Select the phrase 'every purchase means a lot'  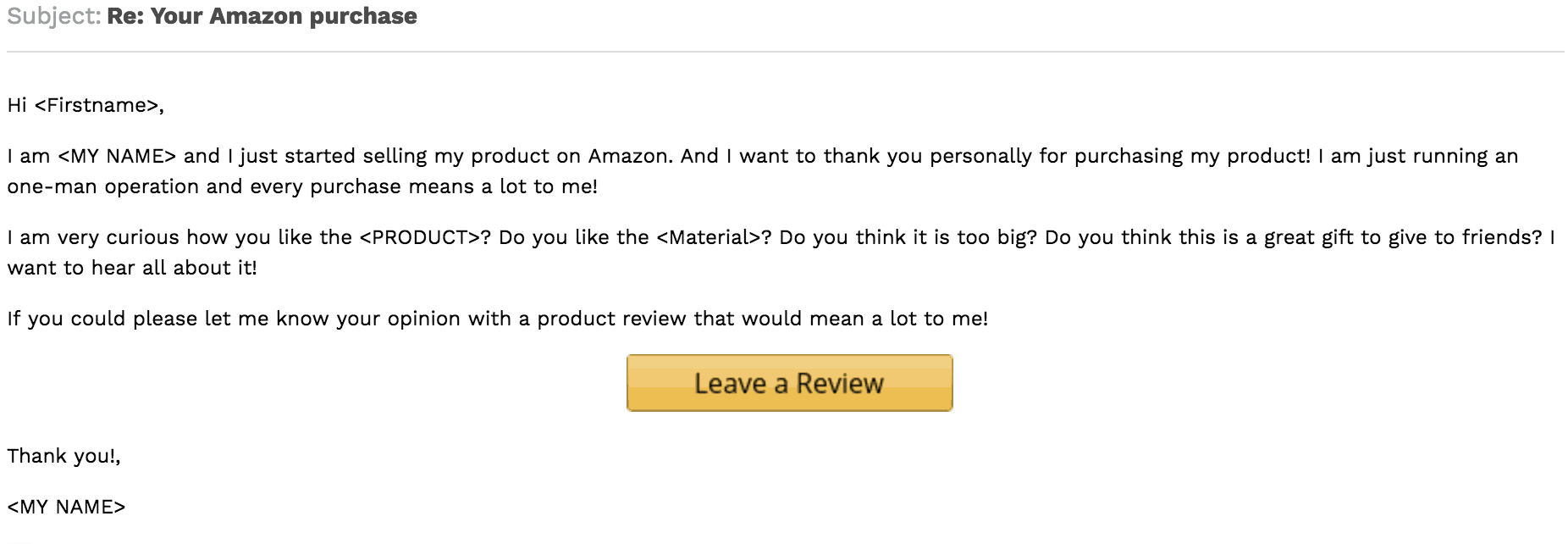click(x=374, y=186)
